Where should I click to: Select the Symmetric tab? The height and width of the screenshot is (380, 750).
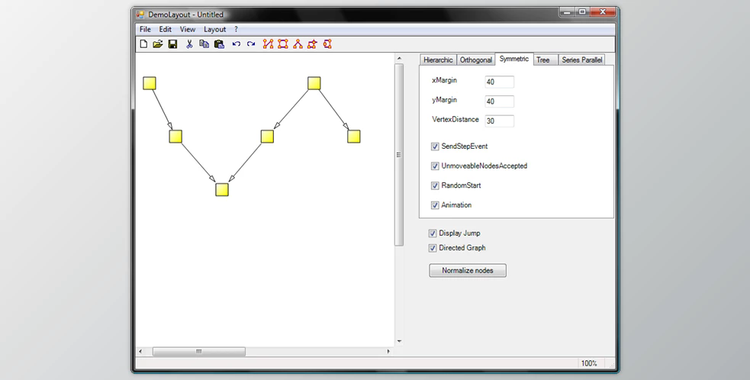coord(514,59)
